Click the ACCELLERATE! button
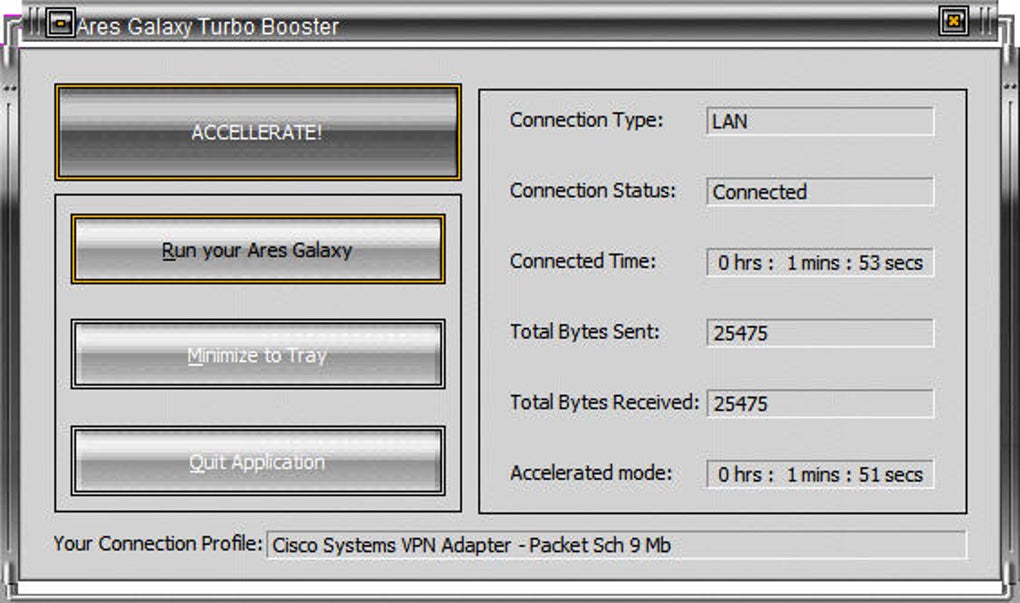The image size is (1020, 603). click(x=258, y=132)
